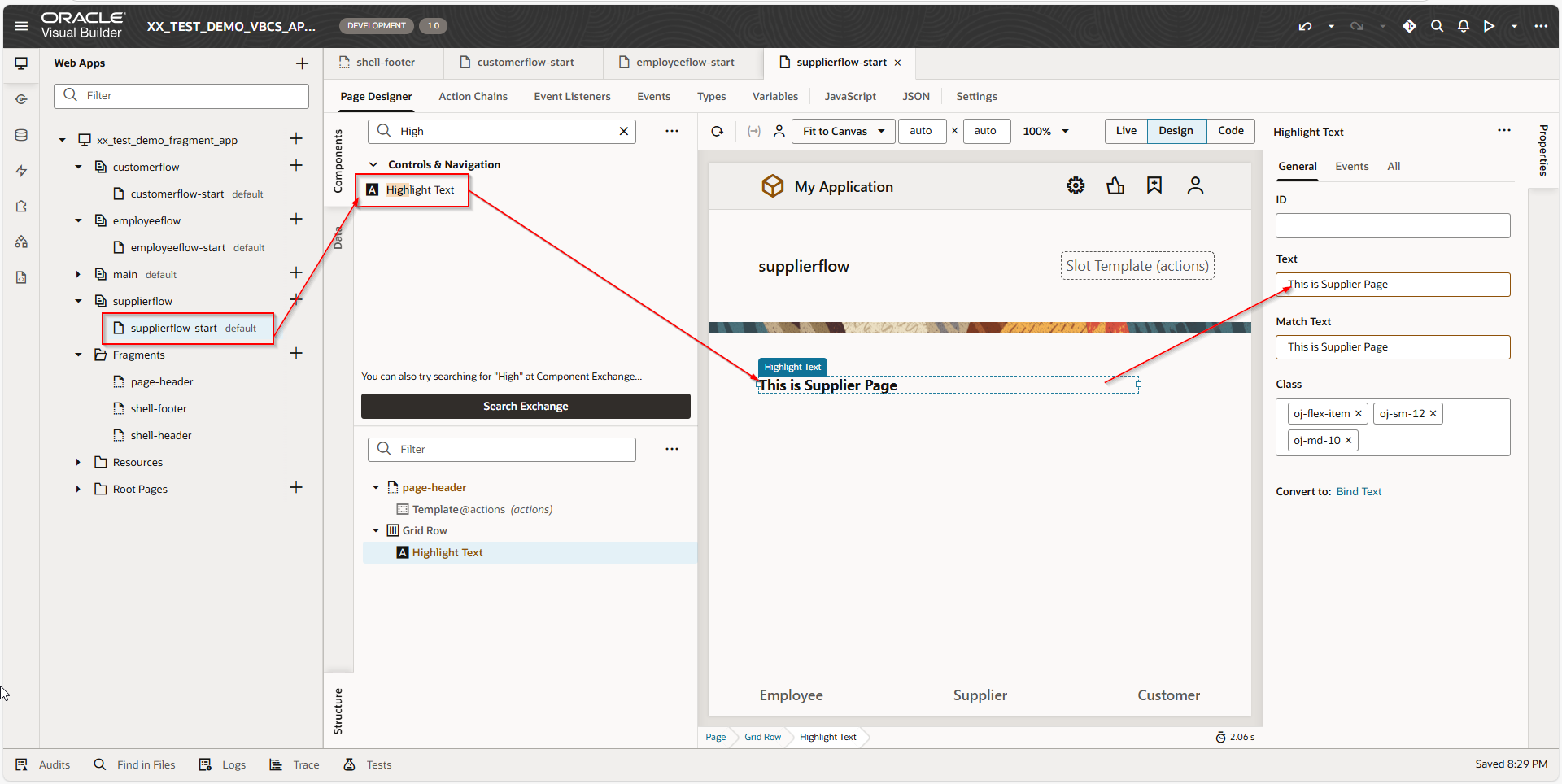1562x784 pixels.
Task: Open the notifications bell
Action: 1463,26
